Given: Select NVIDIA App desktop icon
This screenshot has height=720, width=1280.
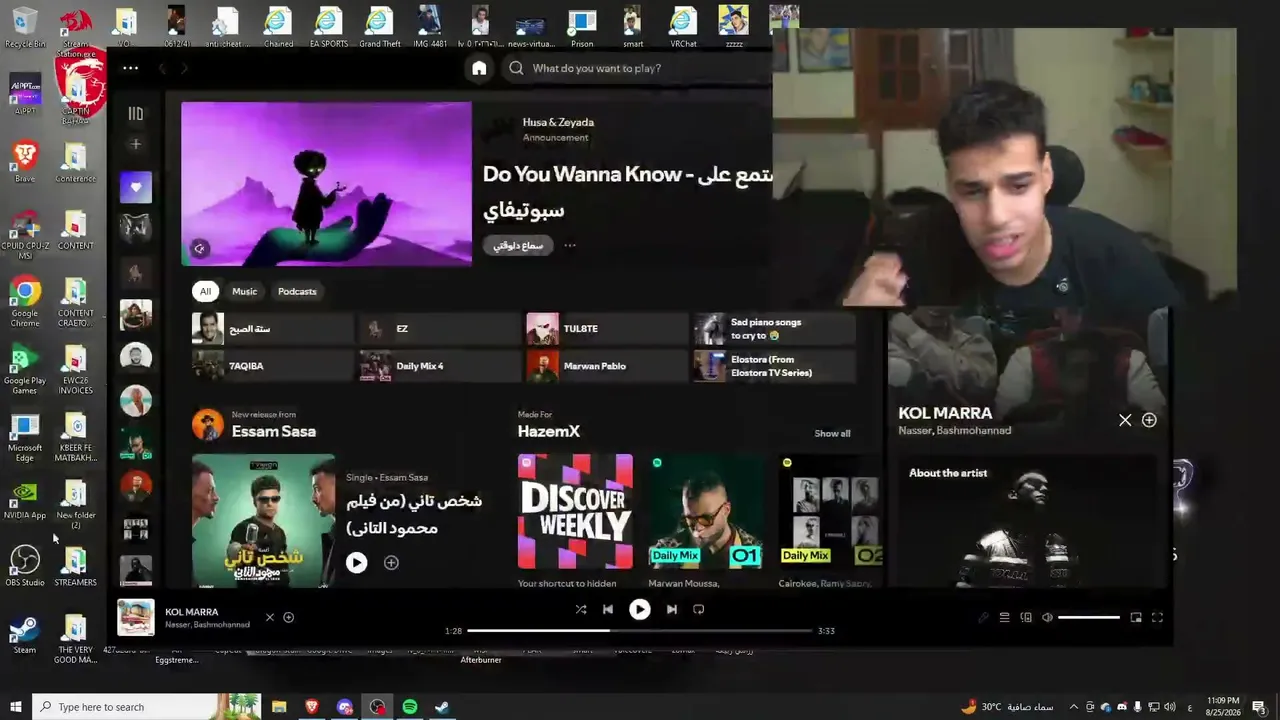Looking at the screenshot, I should pyautogui.click(x=25, y=502).
